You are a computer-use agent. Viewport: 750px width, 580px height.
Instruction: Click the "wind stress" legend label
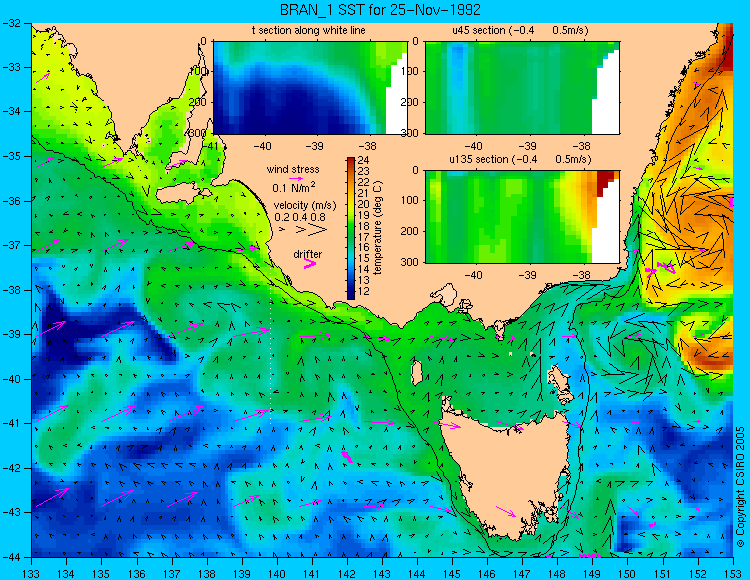(x=293, y=169)
